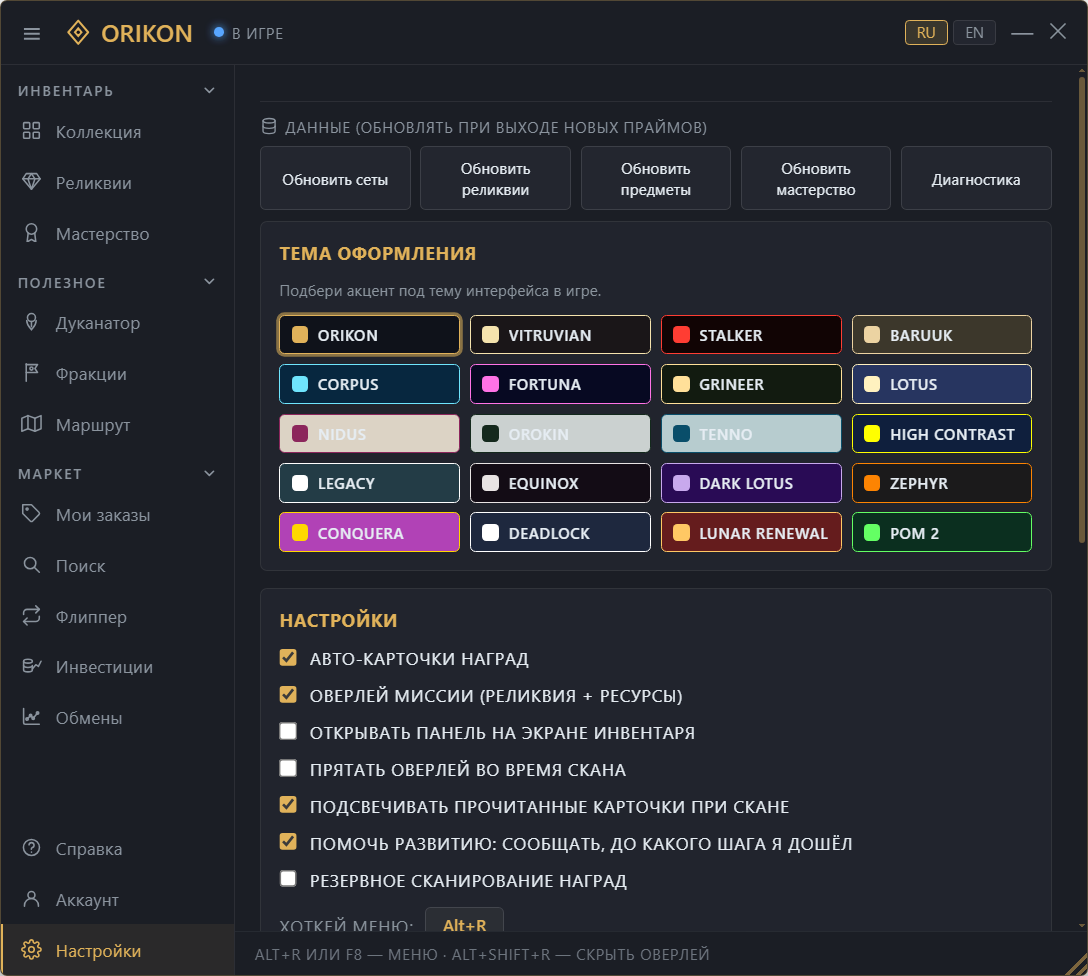
Task: Collapse the ИНВЕНТАРЬ section chevron
Action: (x=209, y=90)
